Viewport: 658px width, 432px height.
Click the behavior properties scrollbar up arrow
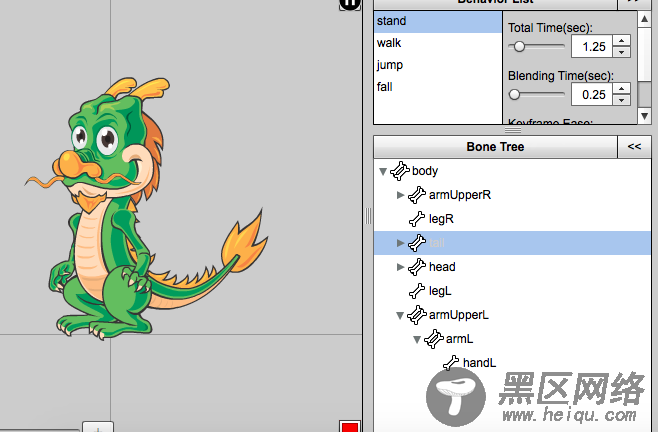(644, 19)
